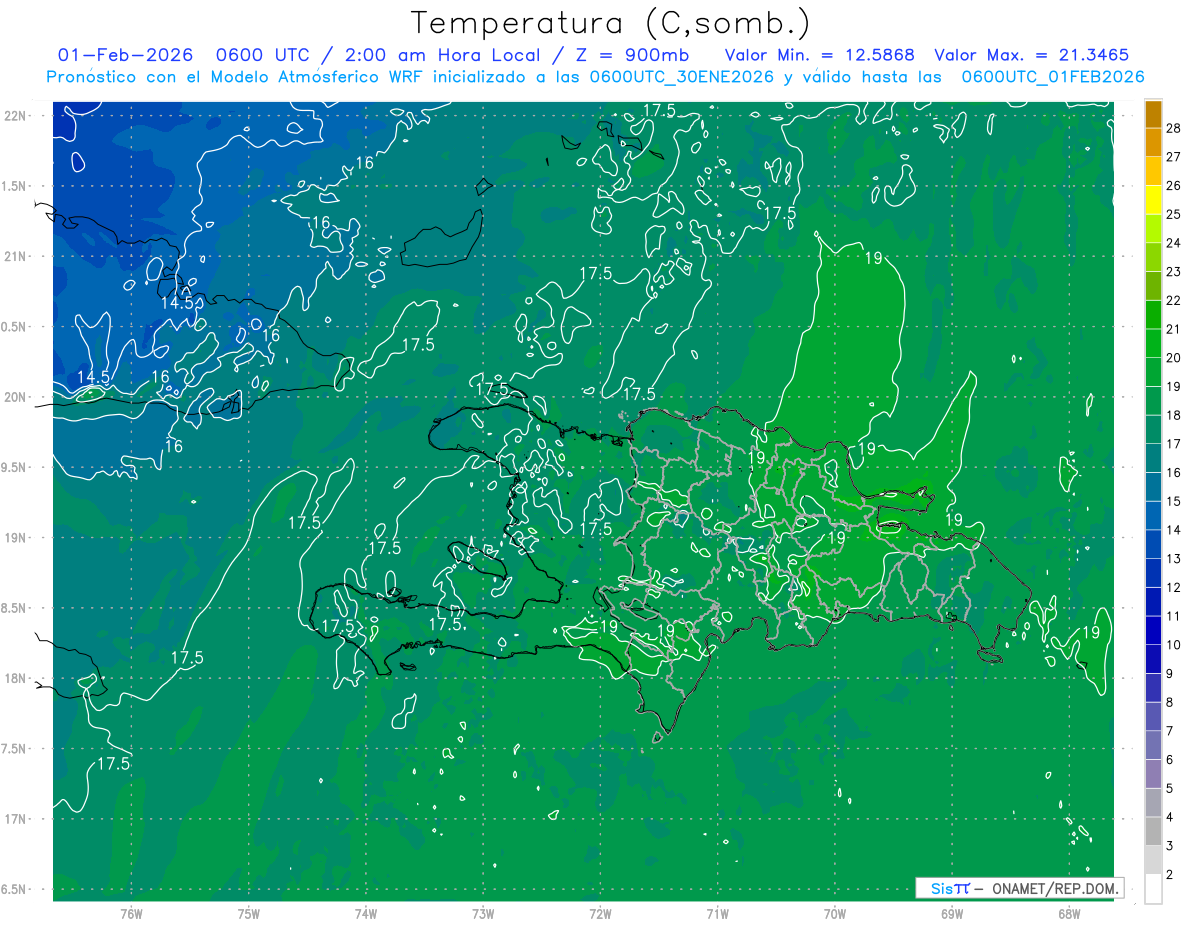Click the '18N' latitude axis label
The image size is (1200, 927).
pyautogui.click(x=16, y=678)
